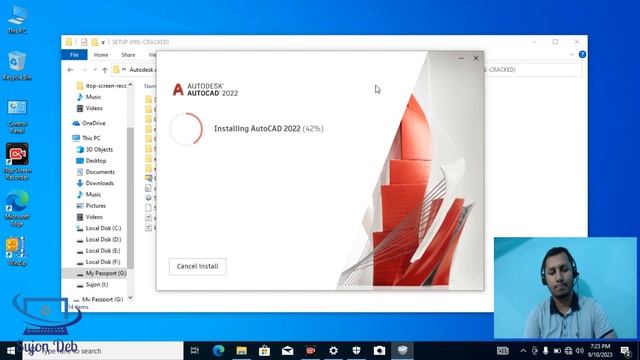The height and width of the screenshot is (360, 640).
Task: Open Recycle Bin desktop icon
Action: pos(17,66)
